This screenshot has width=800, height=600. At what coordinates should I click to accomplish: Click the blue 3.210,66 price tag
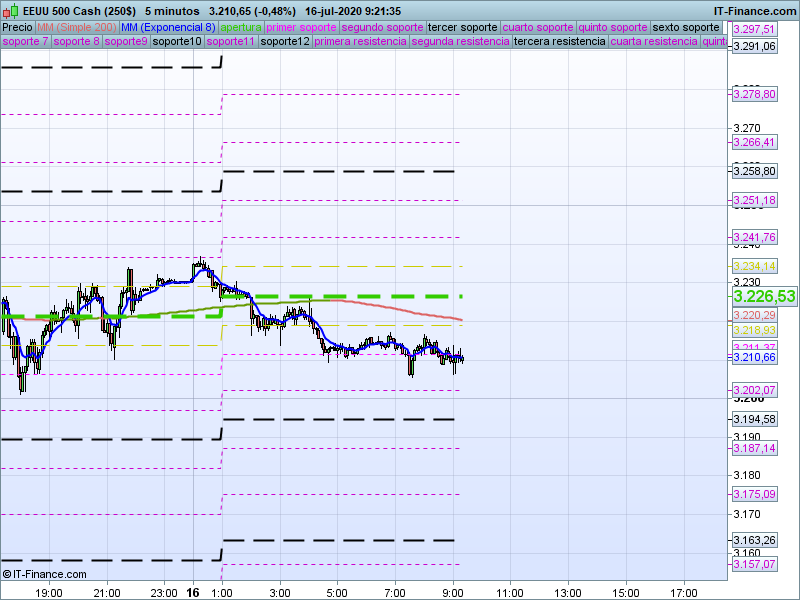pyautogui.click(x=754, y=357)
